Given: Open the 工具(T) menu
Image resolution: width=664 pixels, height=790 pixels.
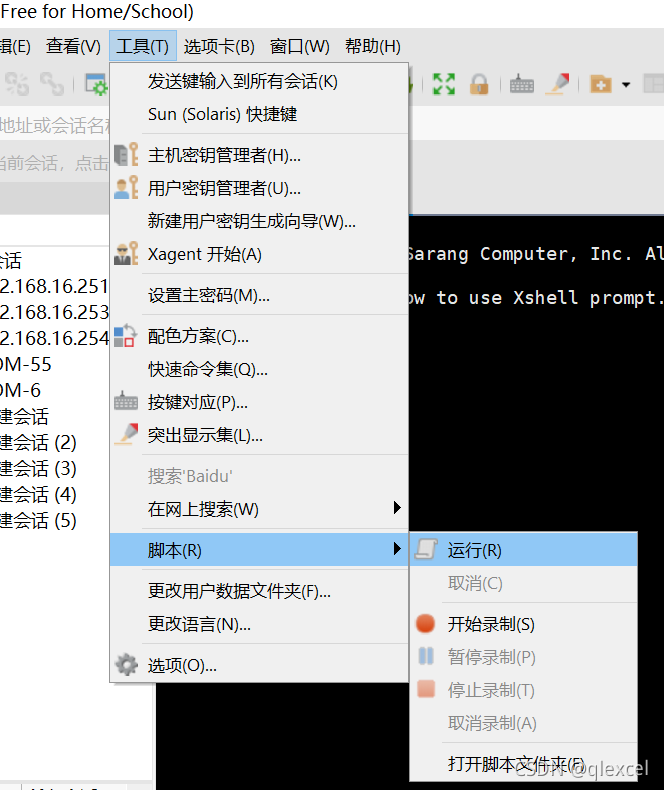Looking at the screenshot, I should [143, 46].
